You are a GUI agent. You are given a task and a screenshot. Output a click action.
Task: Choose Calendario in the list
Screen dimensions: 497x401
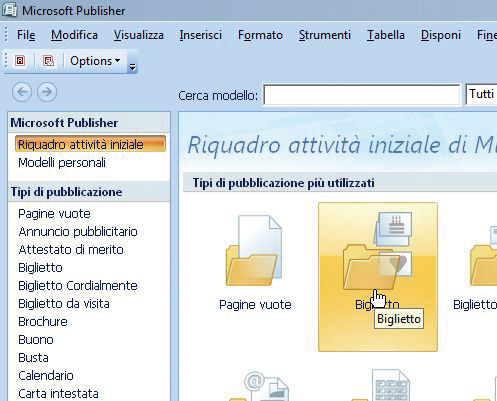coord(46,376)
